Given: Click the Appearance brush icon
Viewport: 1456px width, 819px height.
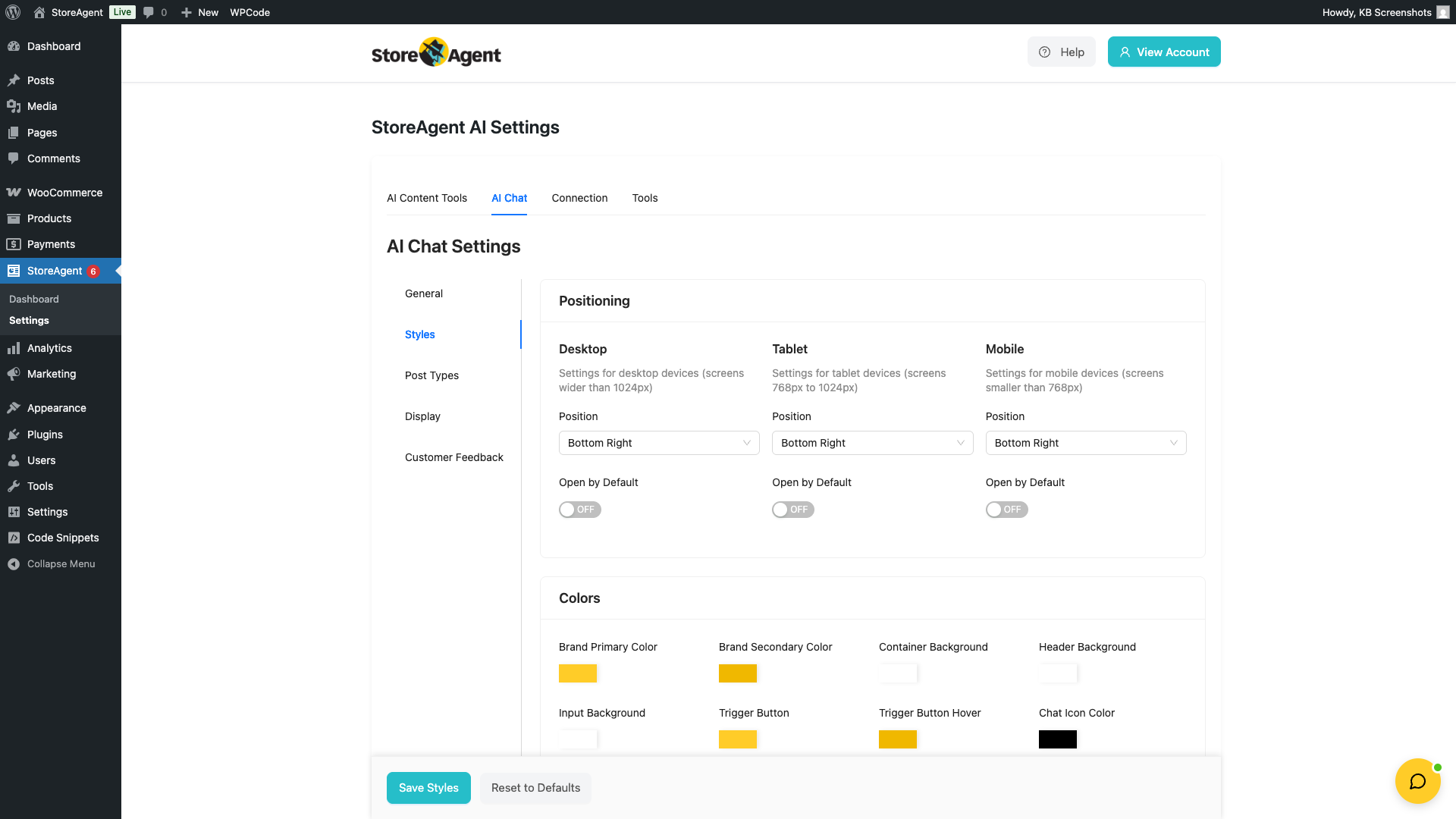Looking at the screenshot, I should click(14, 408).
